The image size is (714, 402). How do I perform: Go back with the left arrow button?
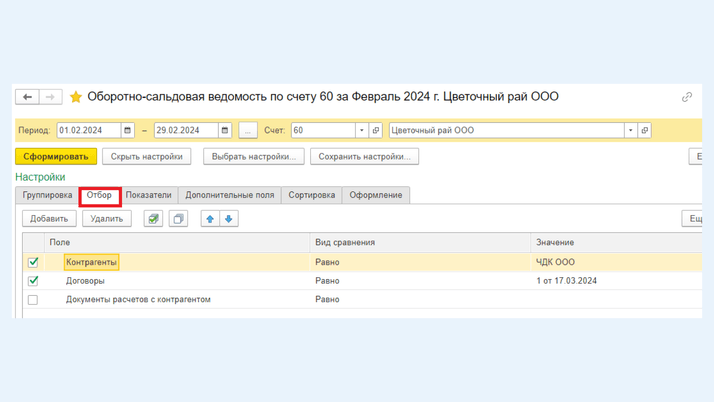coord(27,97)
